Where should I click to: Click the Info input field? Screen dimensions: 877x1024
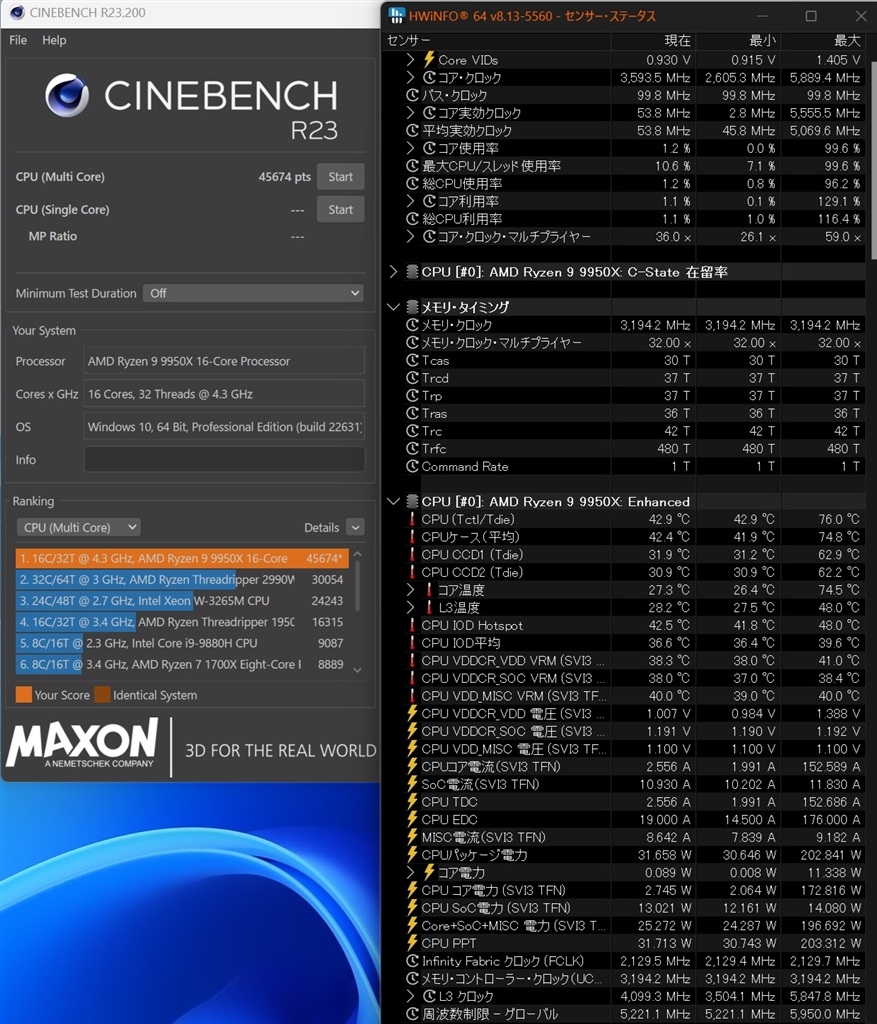tap(224, 459)
